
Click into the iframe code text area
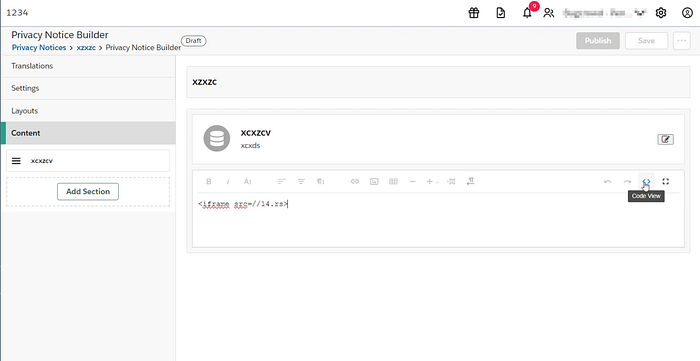click(438, 220)
